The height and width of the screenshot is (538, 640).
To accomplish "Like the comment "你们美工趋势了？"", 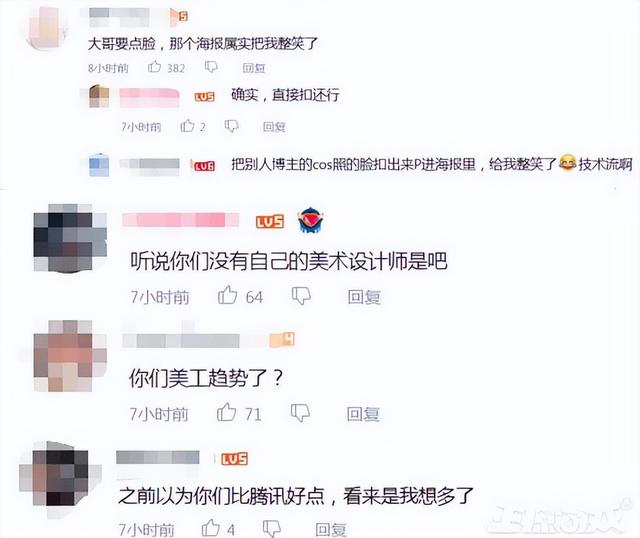I will pyautogui.click(x=226, y=412).
